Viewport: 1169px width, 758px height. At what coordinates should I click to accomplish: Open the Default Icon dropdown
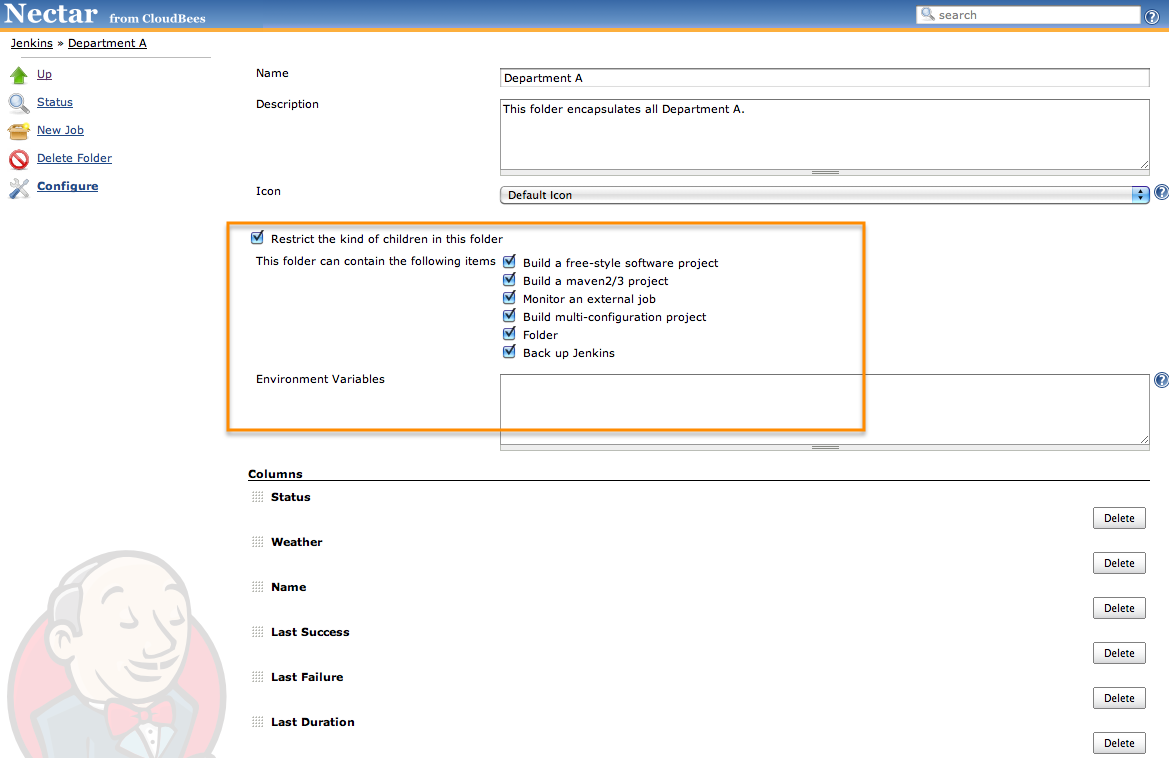825,195
